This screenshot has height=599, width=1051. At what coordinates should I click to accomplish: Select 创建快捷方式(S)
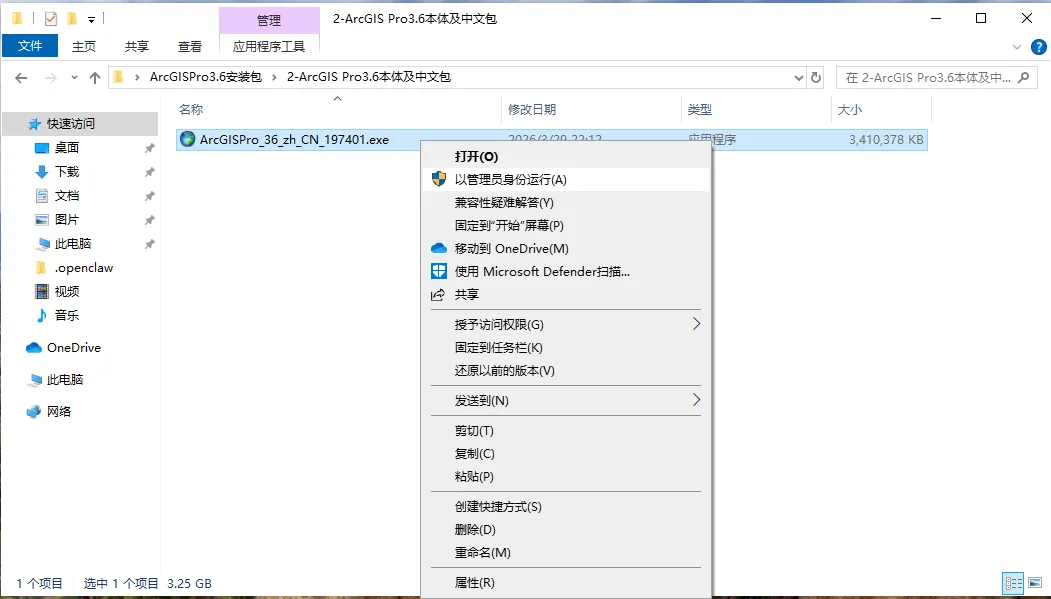tap(566, 507)
